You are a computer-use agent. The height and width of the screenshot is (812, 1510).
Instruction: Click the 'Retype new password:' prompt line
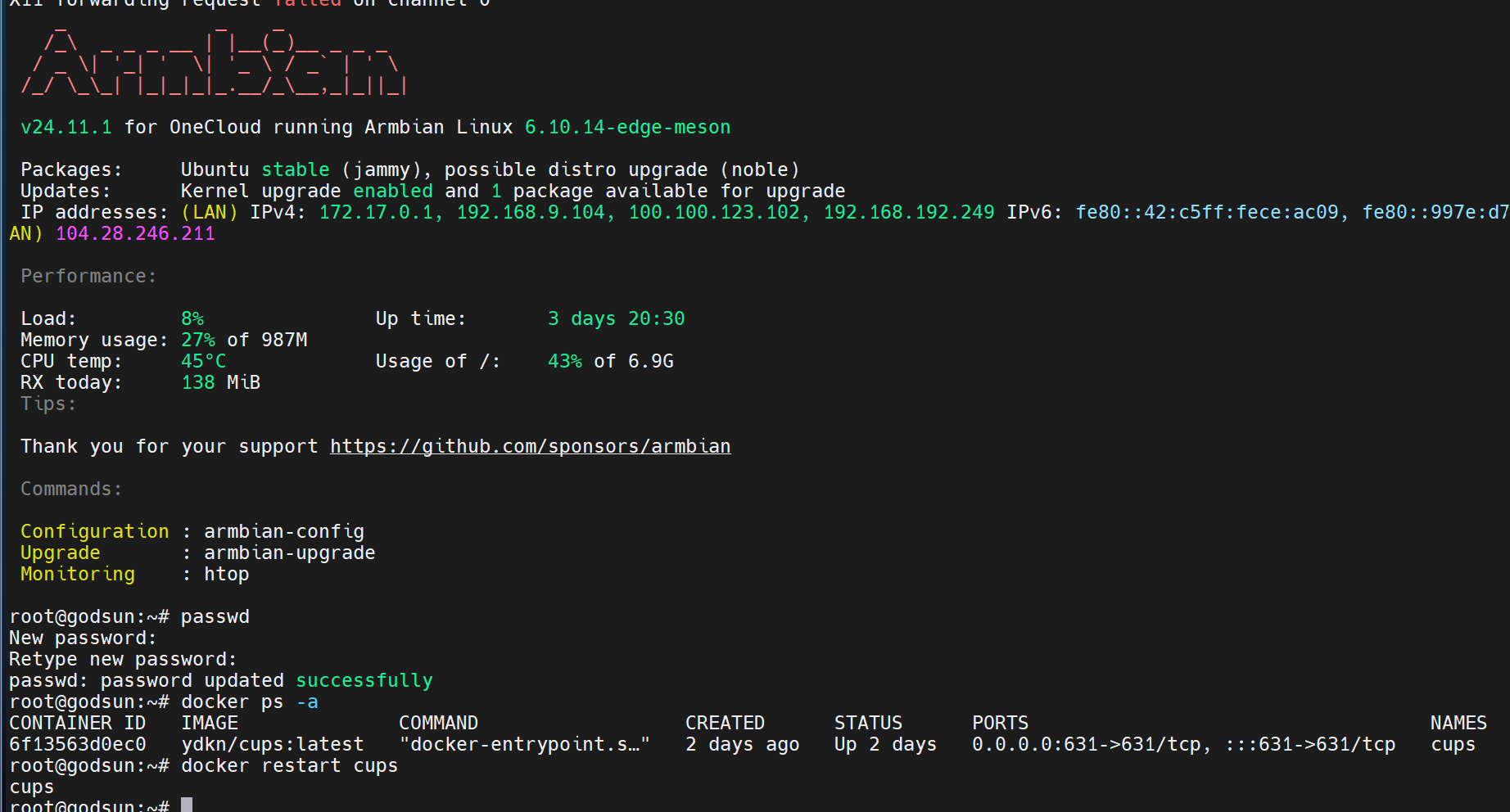124,659
